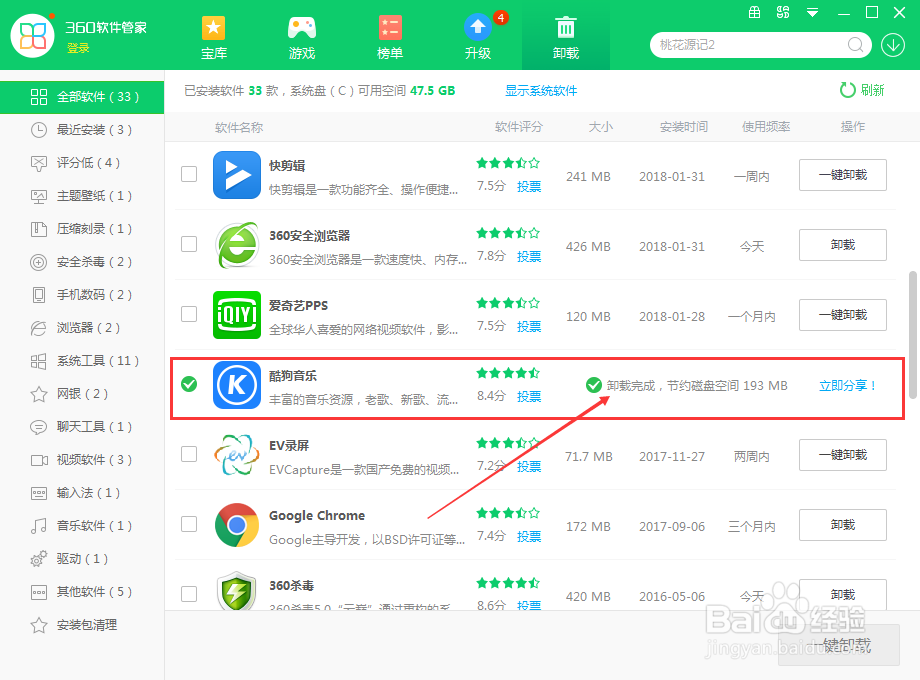This screenshot has height=680, width=920.
Task: Click 立即分享 link for 酷狗音乐
Action: (847, 385)
